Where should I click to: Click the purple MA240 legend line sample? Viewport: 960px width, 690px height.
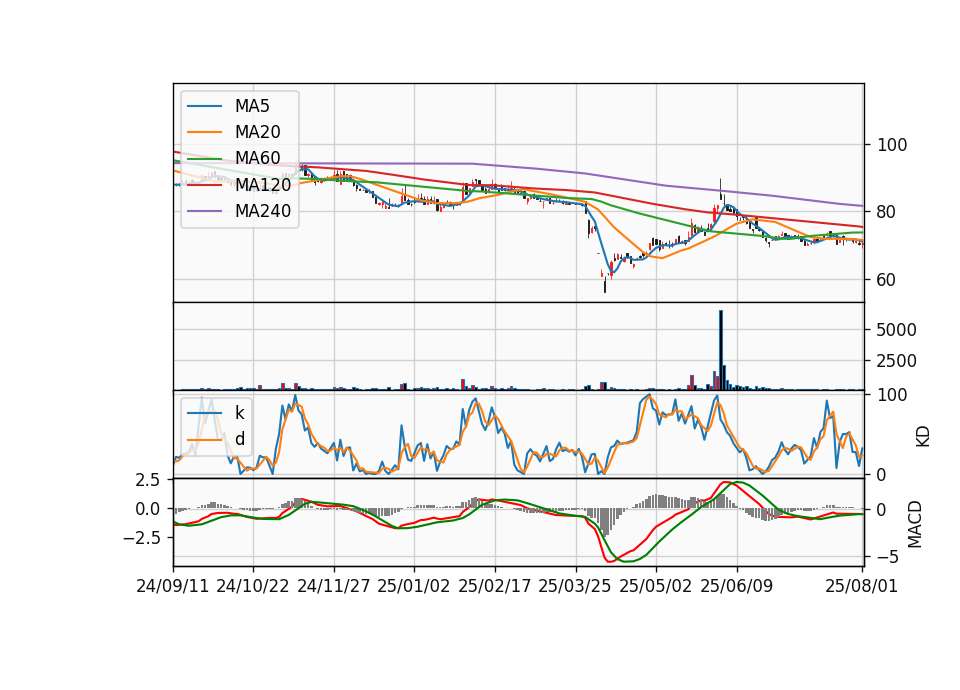(x=204, y=211)
